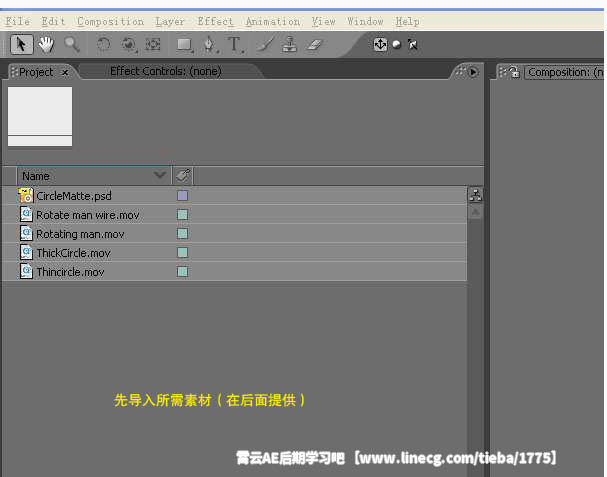
Task: Click the CircleMatte.psd file icon
Action: coord(26,195)
